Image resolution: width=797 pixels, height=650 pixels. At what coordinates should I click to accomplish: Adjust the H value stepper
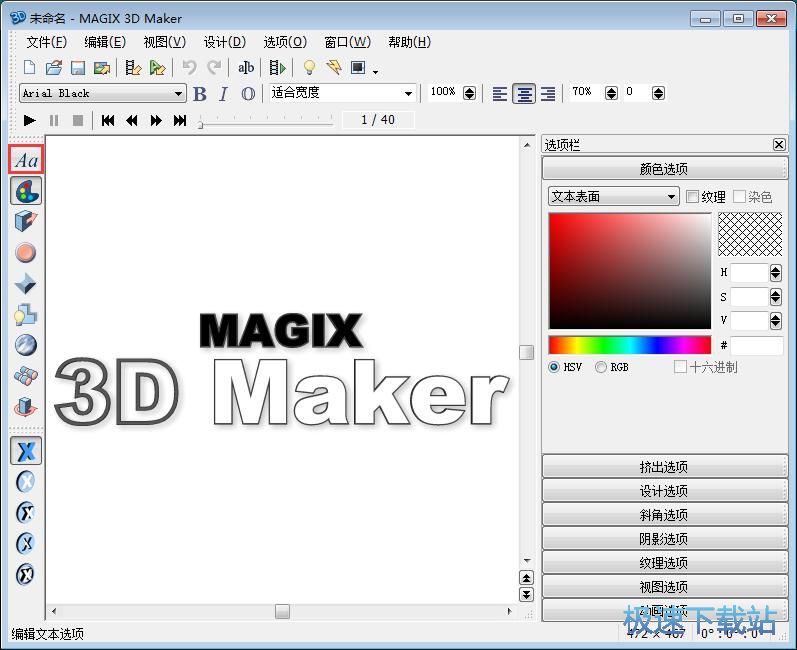pyautogui.click(x=776, y=273)
